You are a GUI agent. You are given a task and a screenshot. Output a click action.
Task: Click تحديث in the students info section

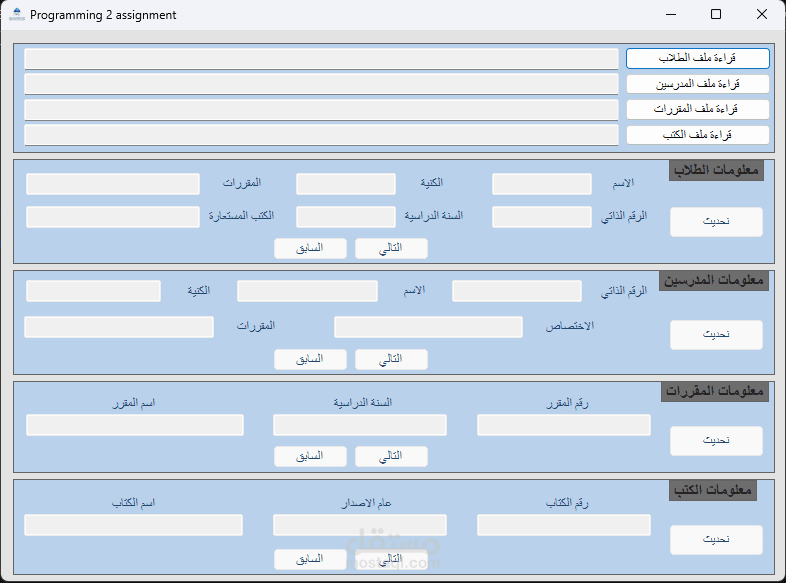pyautogui.click(x=716, y=222)
